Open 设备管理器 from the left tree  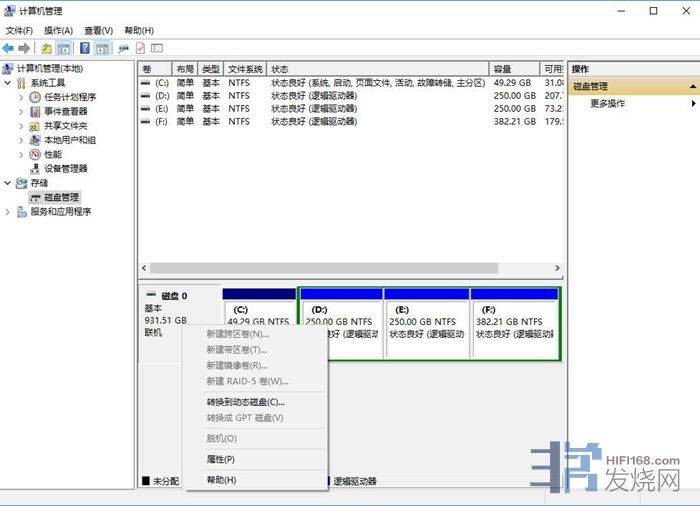(65, 169)
